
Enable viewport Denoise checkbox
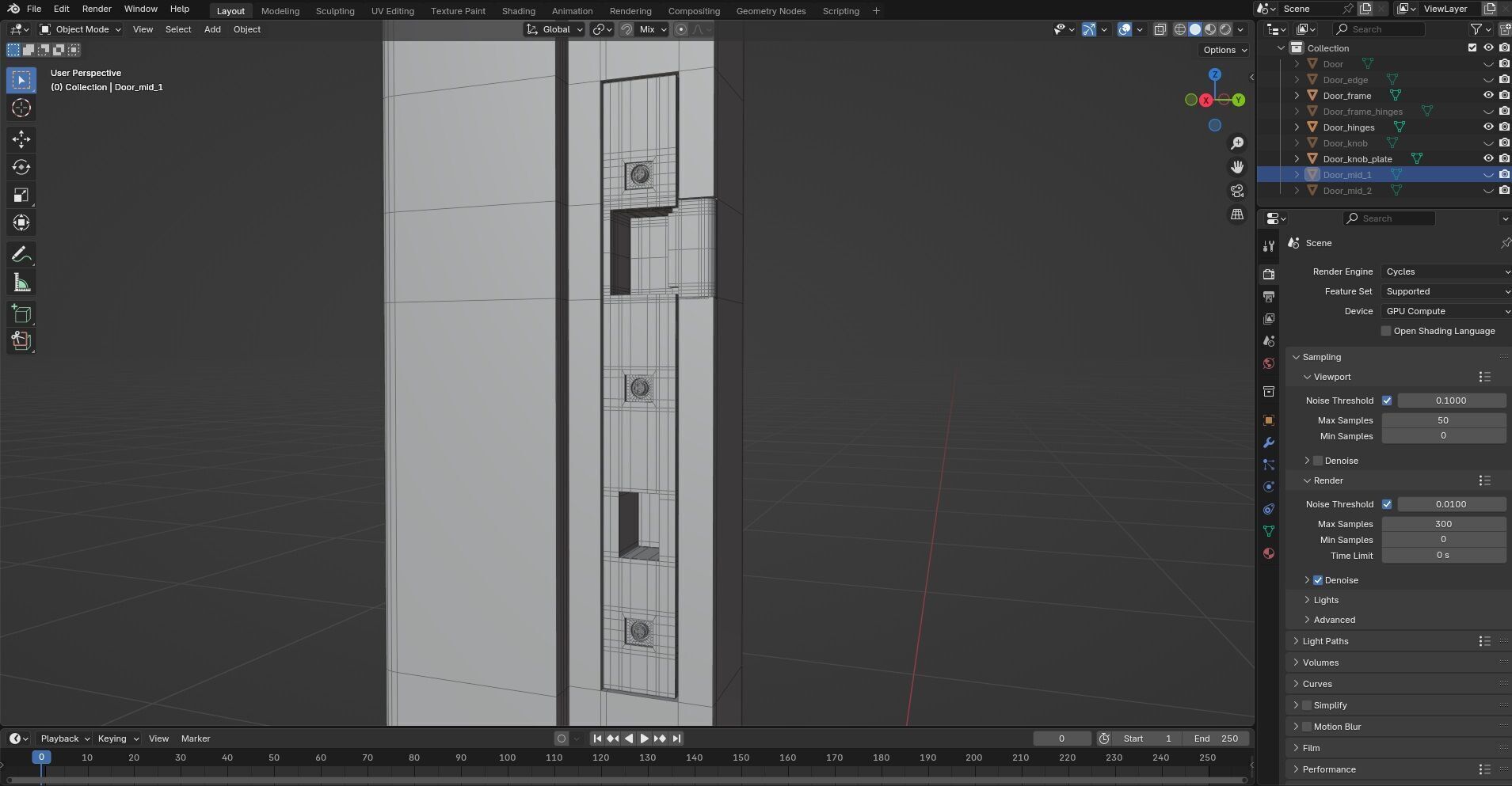click(1318, 461)
